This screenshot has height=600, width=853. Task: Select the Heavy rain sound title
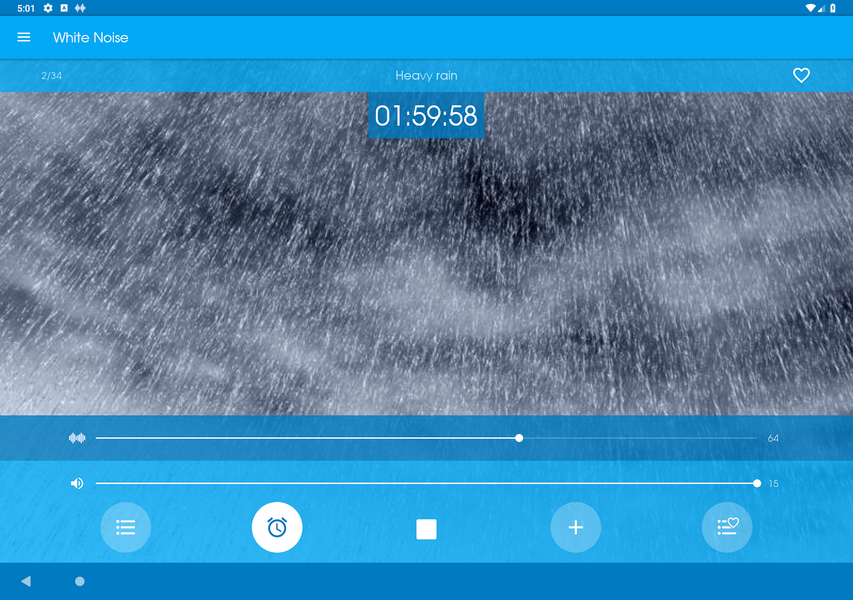click(426, 75)
